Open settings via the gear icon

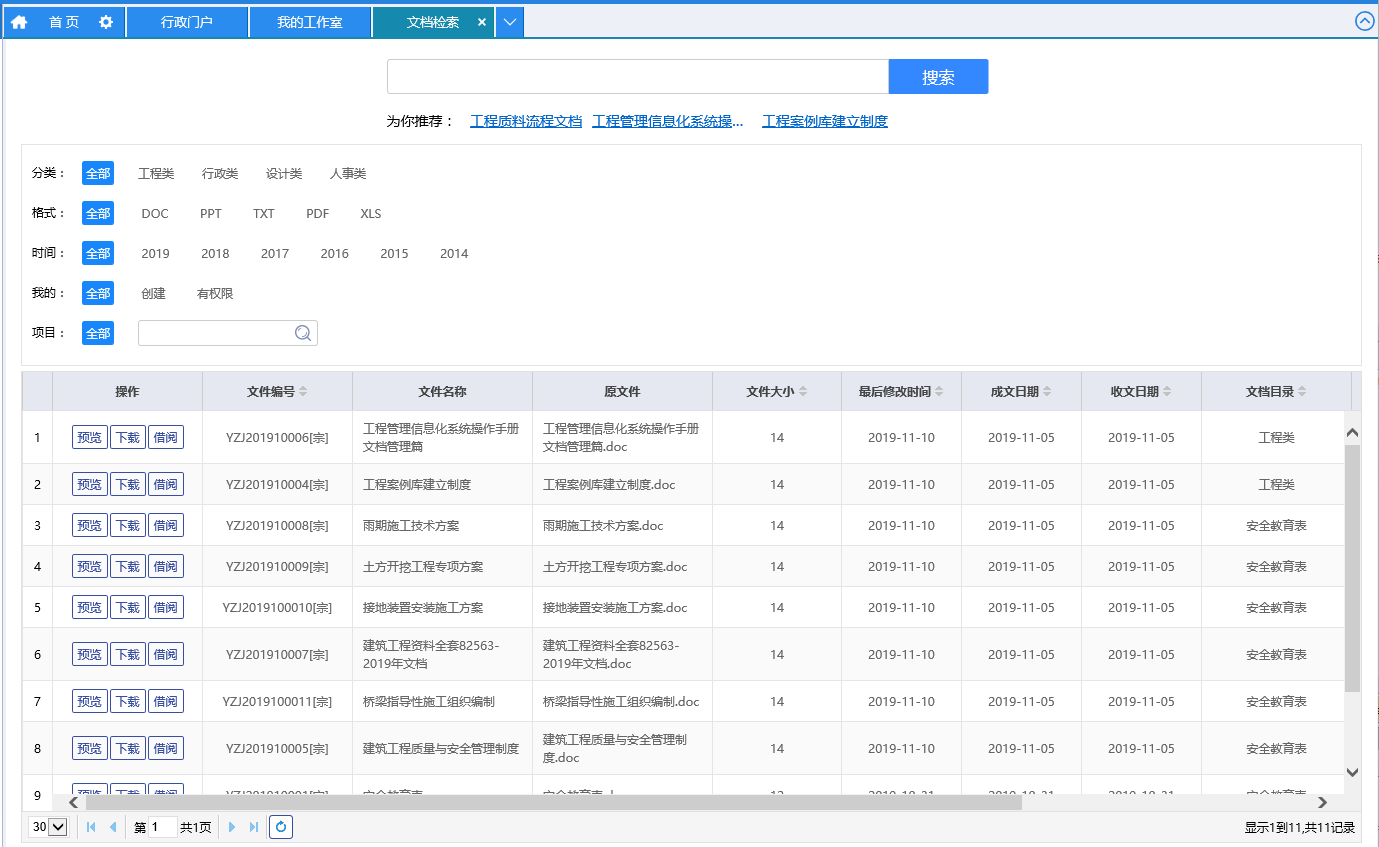106,22
